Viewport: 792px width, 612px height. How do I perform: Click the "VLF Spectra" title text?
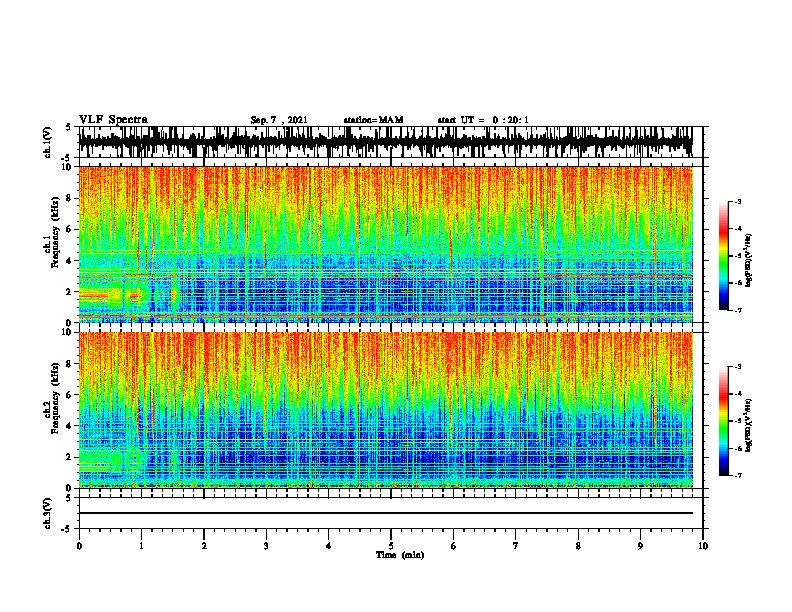(113, 119)
